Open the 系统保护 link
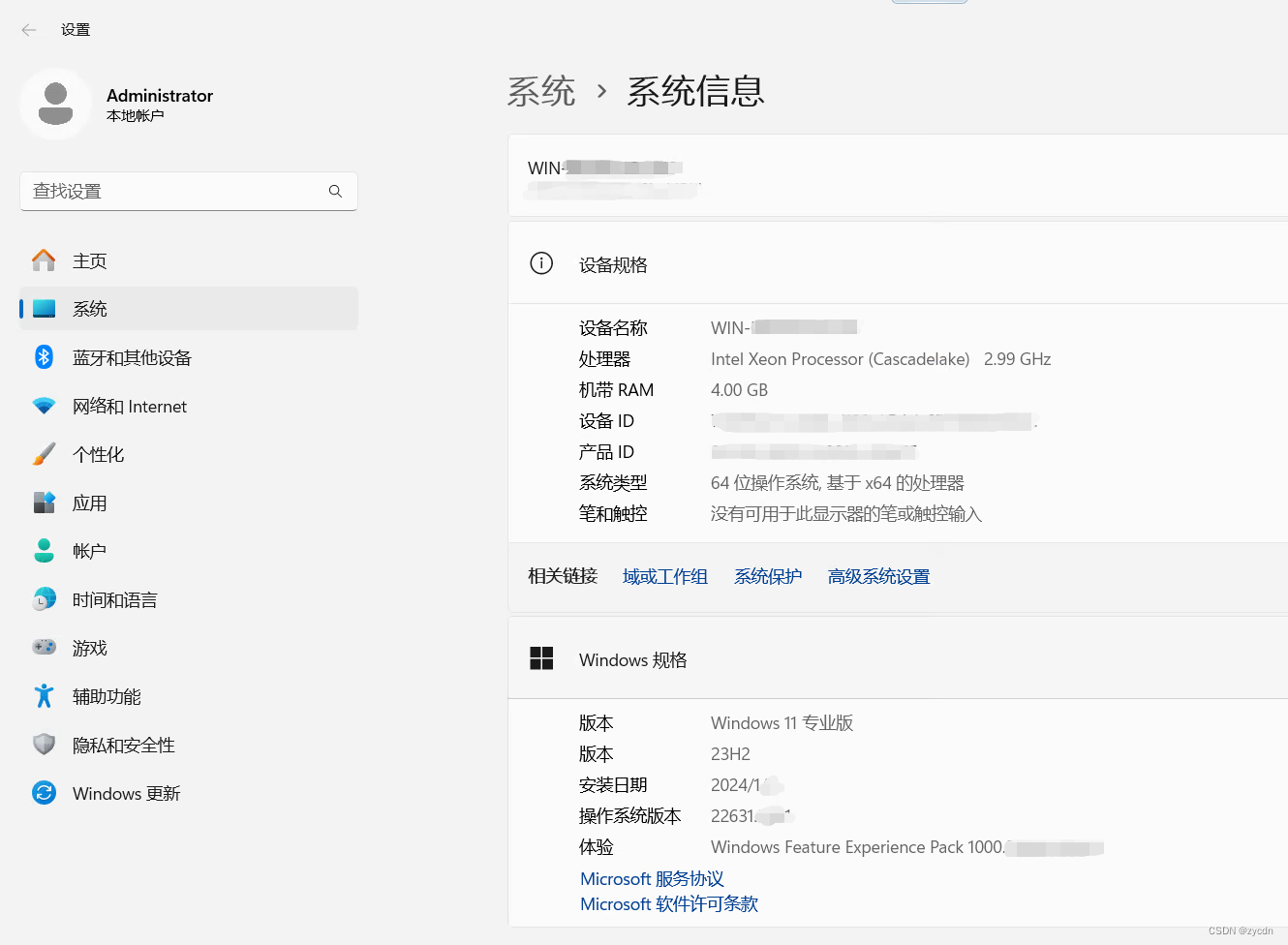This screenshot has width=1288, height=945. (768, 576)
